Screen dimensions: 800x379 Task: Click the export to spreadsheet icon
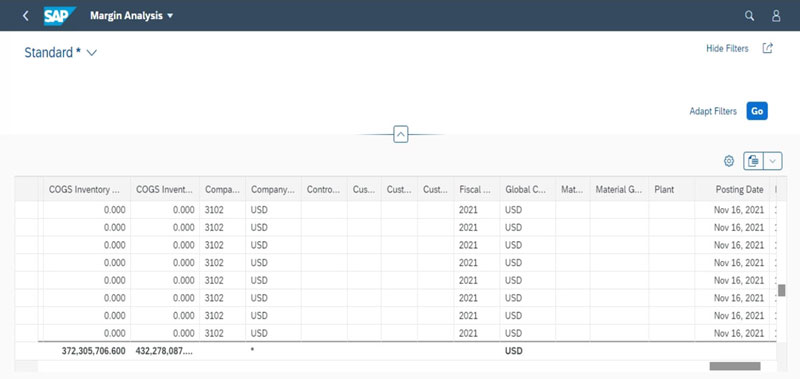click(753, 161)
